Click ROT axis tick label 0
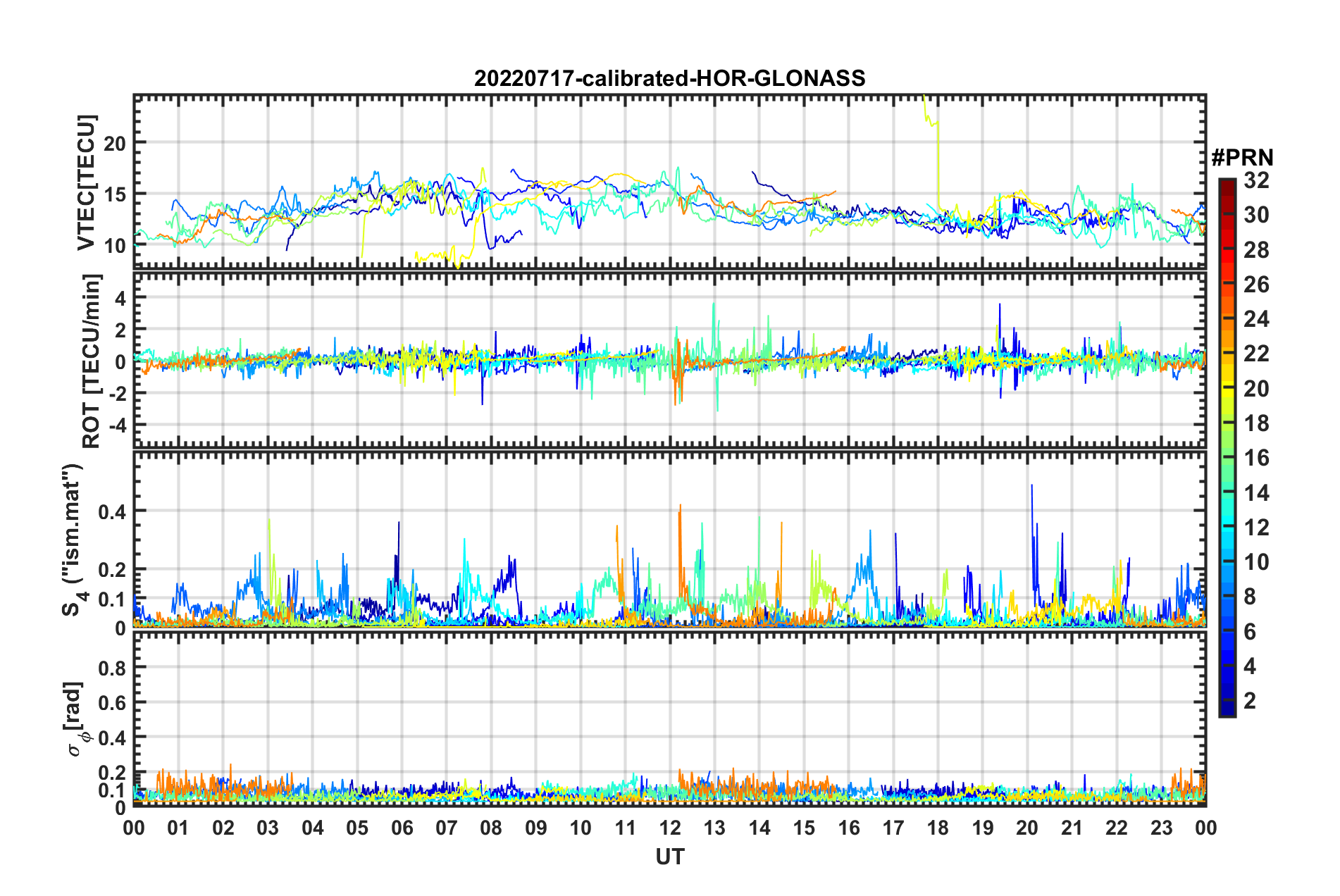This screenshot has height=896, width=1340. click(x=122, y=362)
